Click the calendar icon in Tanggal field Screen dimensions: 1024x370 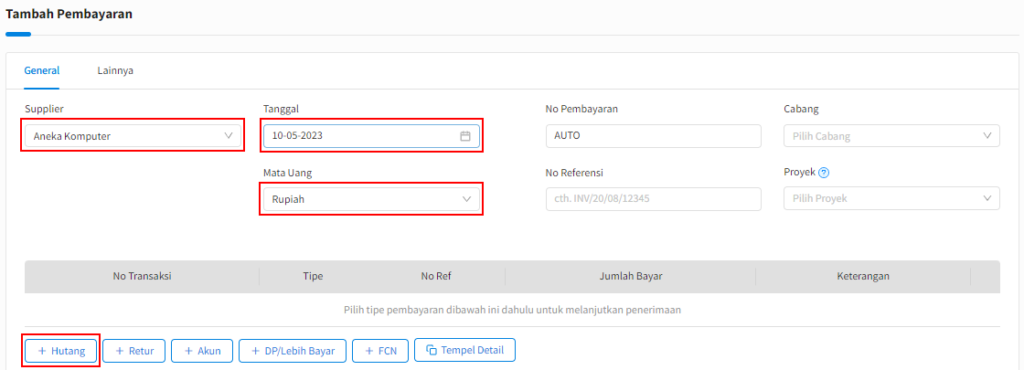[465, 136]
